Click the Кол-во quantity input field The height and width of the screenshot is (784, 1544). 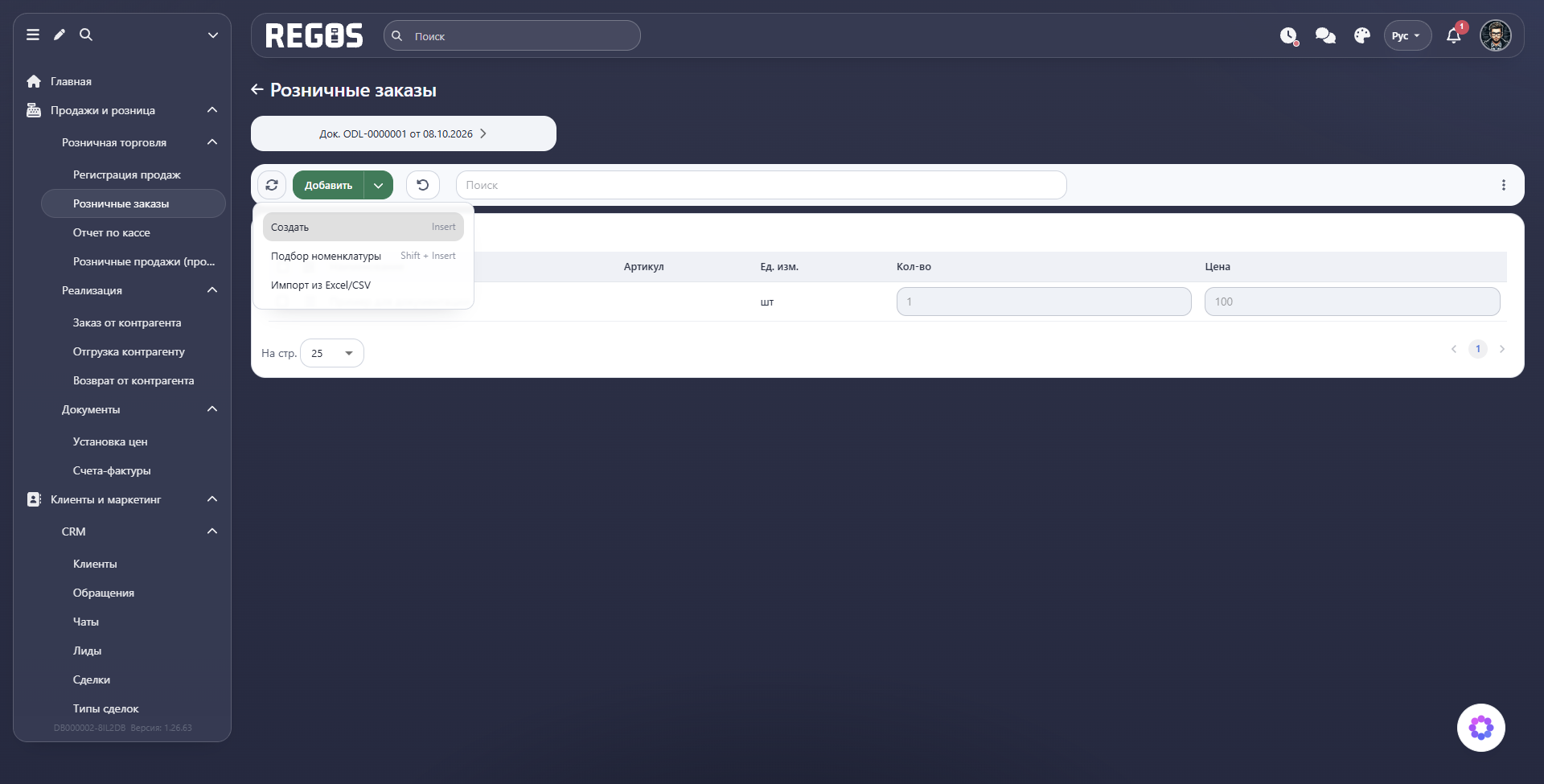point(1044,302)
